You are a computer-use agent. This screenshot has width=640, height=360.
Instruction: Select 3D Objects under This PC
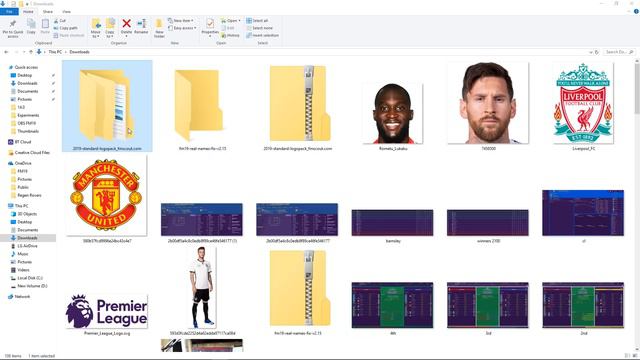(x=24, y=214)
